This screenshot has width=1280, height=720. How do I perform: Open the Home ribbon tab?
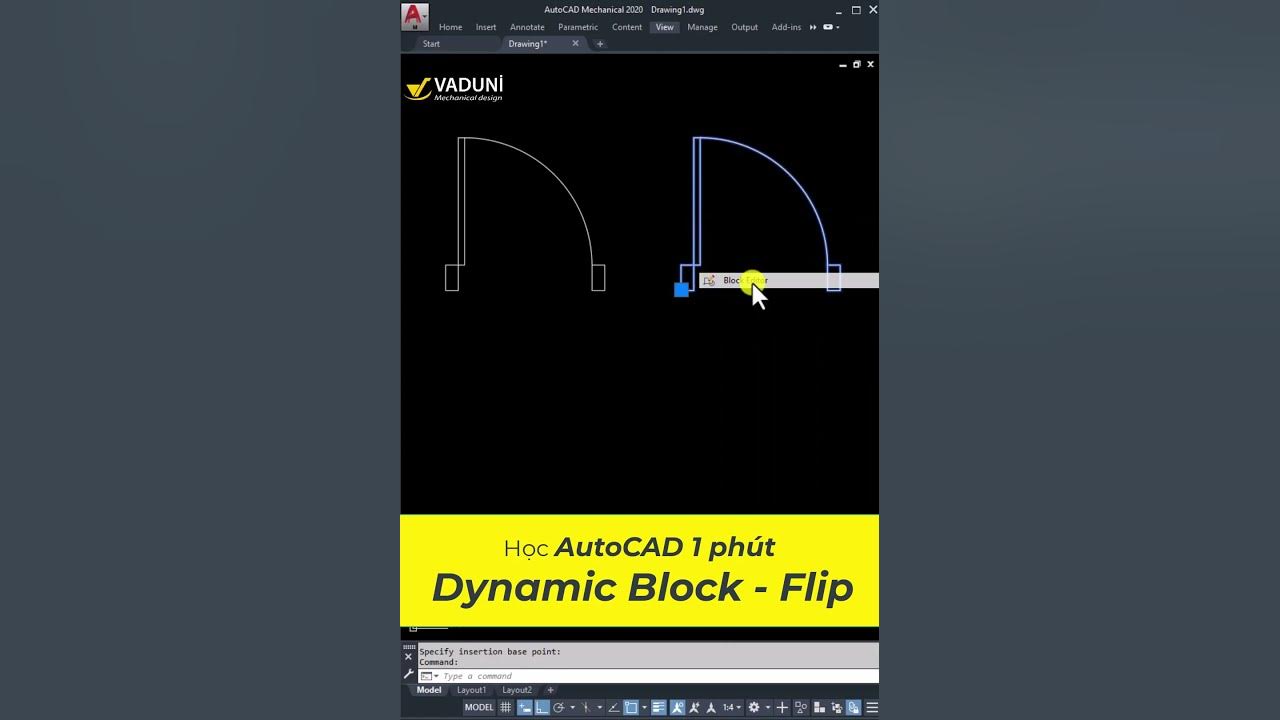tap(450, 27)
